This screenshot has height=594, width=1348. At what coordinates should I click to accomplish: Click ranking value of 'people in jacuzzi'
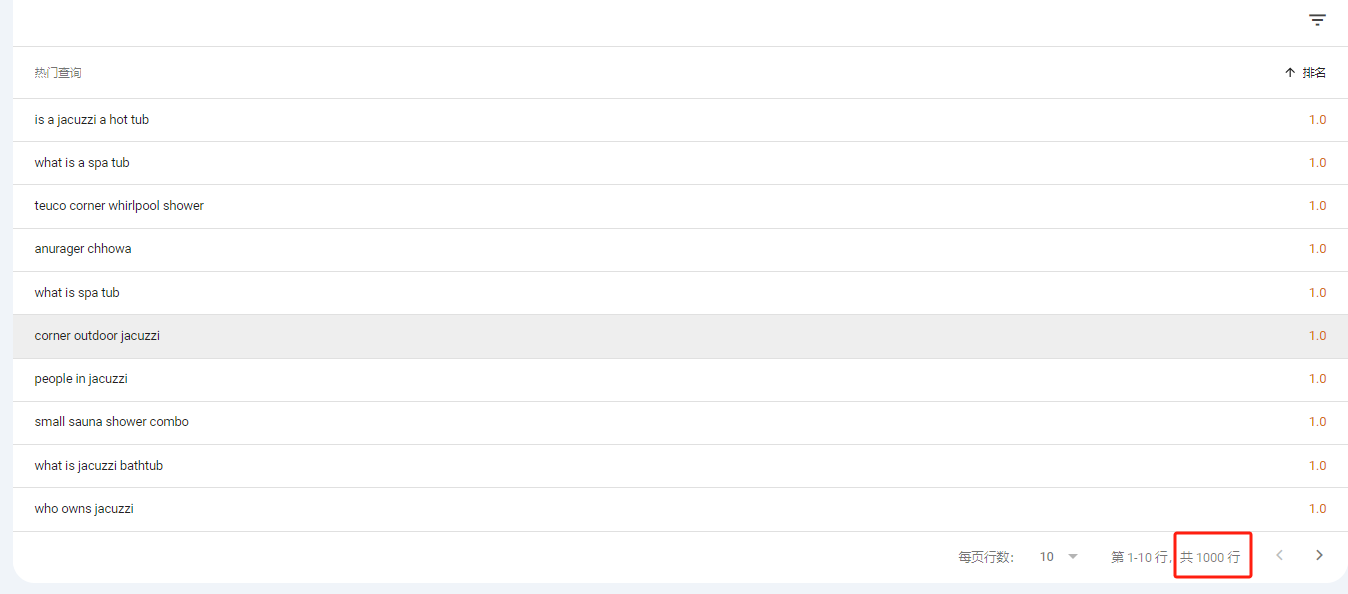click(x=1317, y=379)
